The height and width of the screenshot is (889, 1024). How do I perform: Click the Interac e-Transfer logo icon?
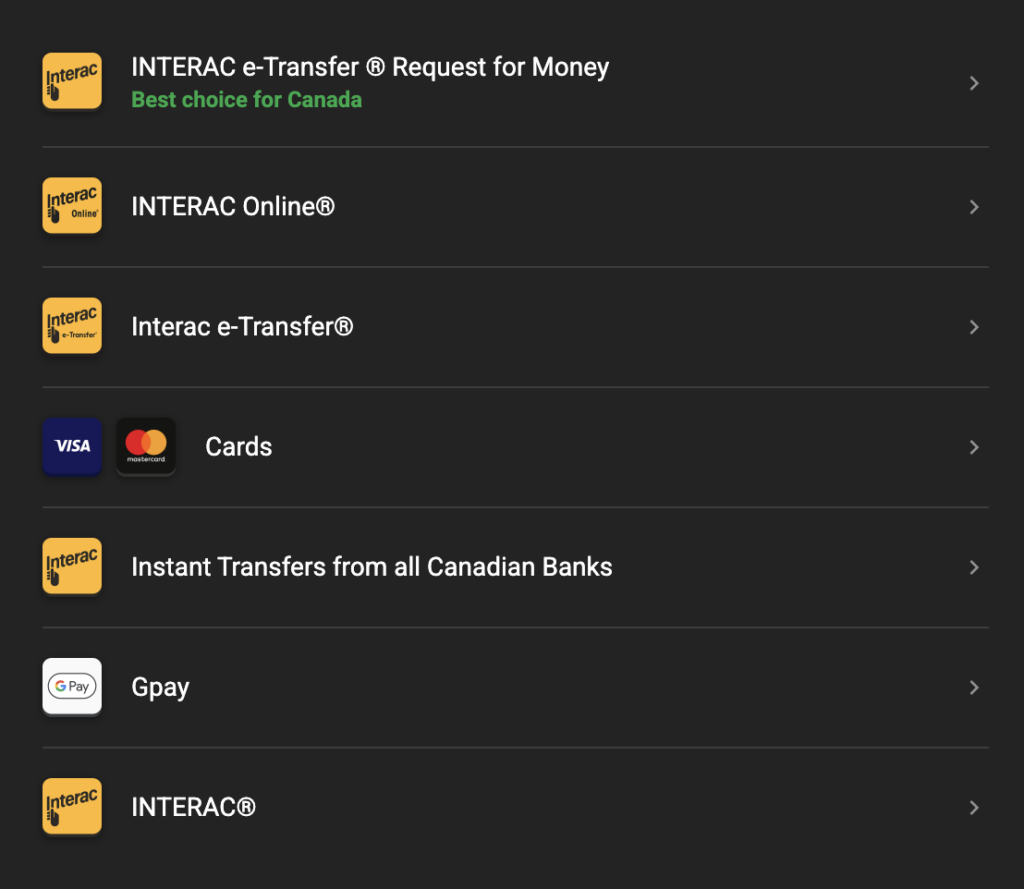pos(72,326)
